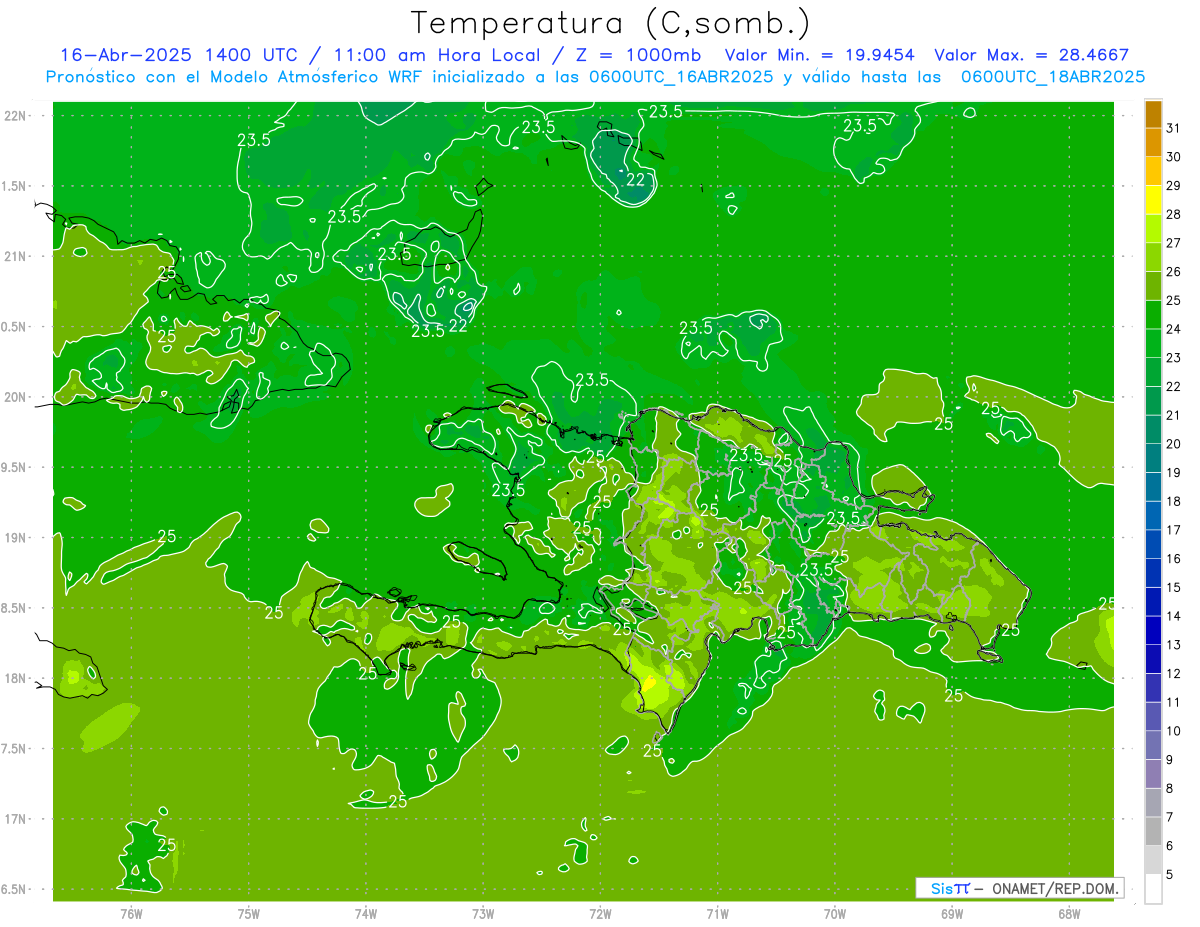Click the legend scale value '18'

click(x=1174, y=501)
